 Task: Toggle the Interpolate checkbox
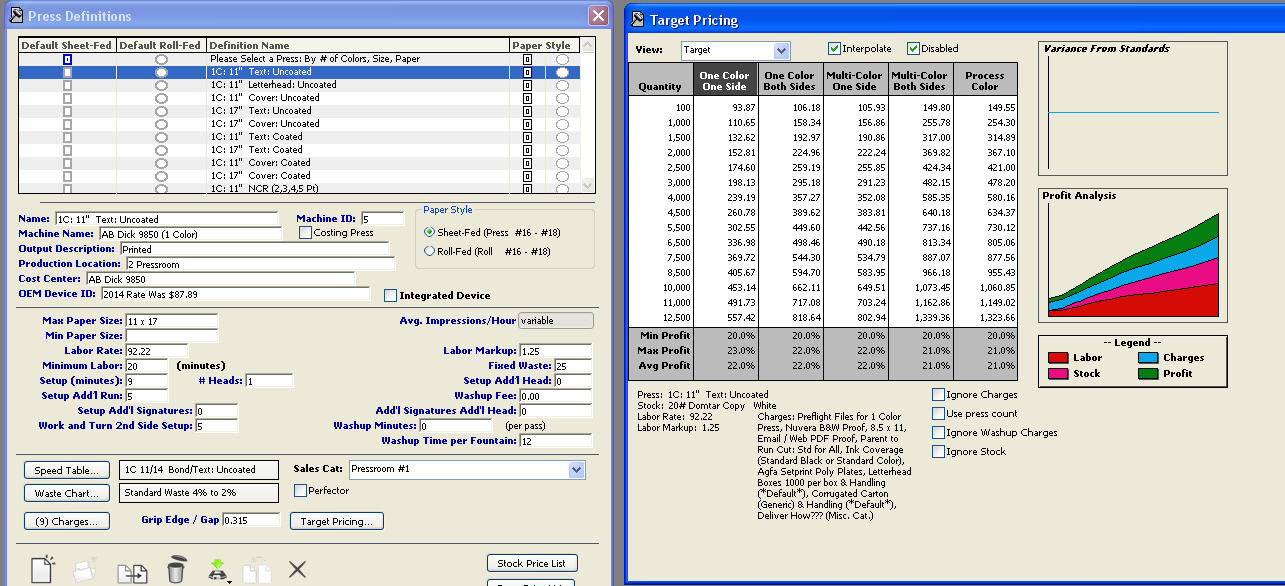pos(835,49)
